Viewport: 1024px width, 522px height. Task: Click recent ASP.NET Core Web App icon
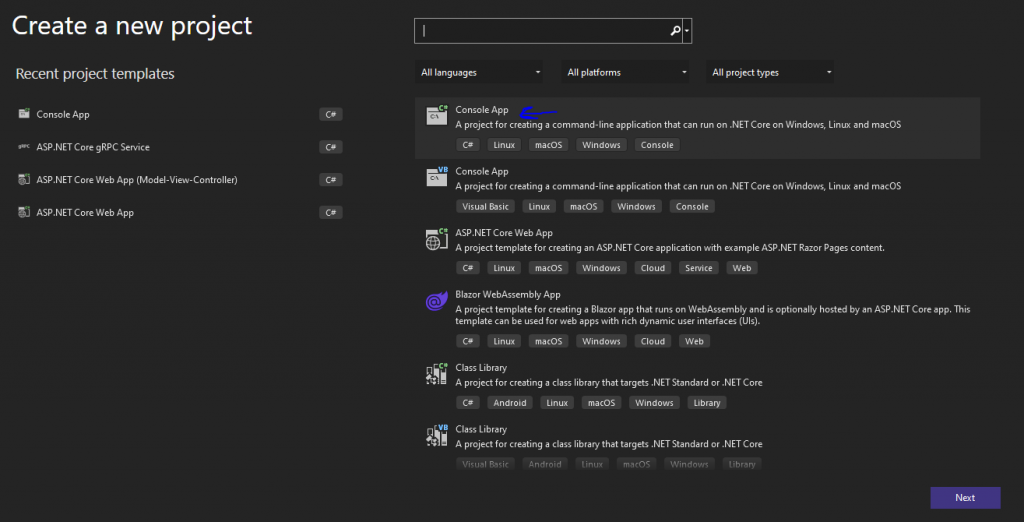tap(24, 212)
